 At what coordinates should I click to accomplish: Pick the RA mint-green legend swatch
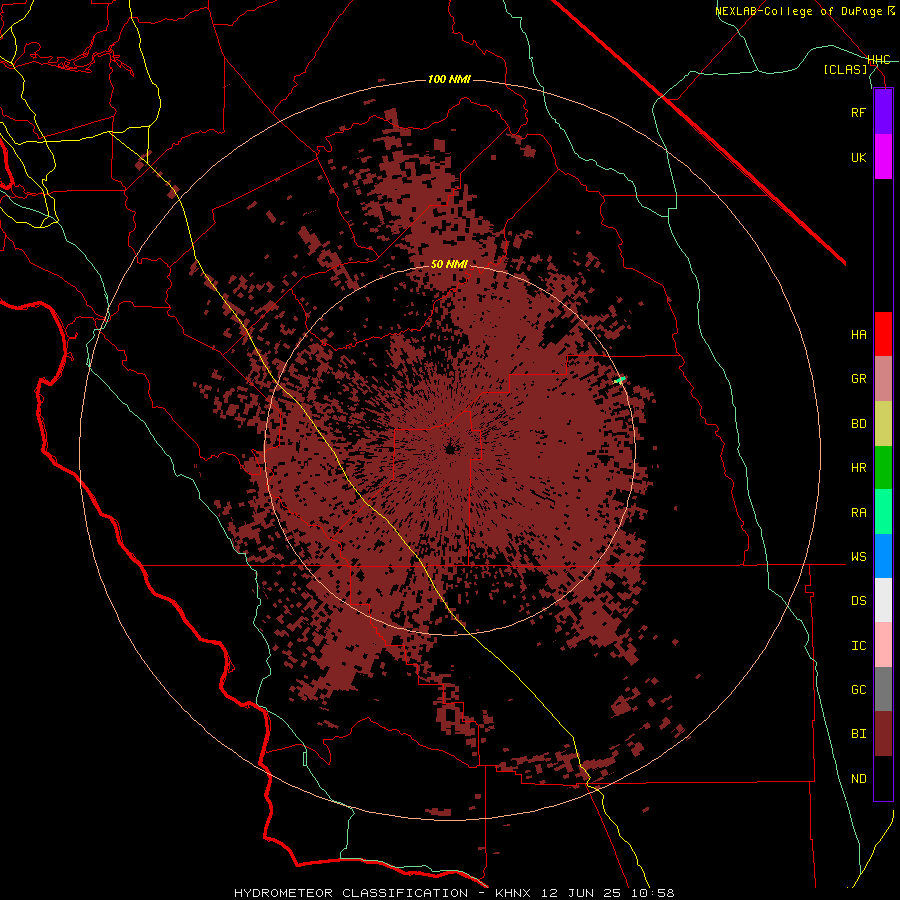point(883,512)
